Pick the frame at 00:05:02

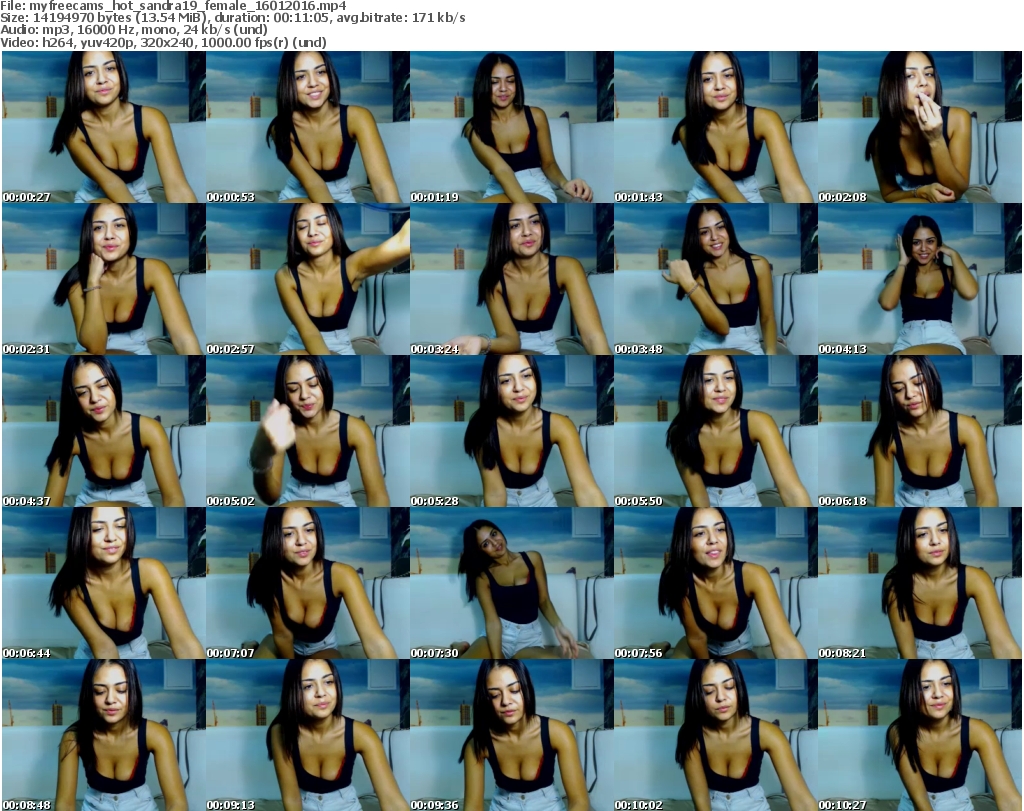click(308, 431)
